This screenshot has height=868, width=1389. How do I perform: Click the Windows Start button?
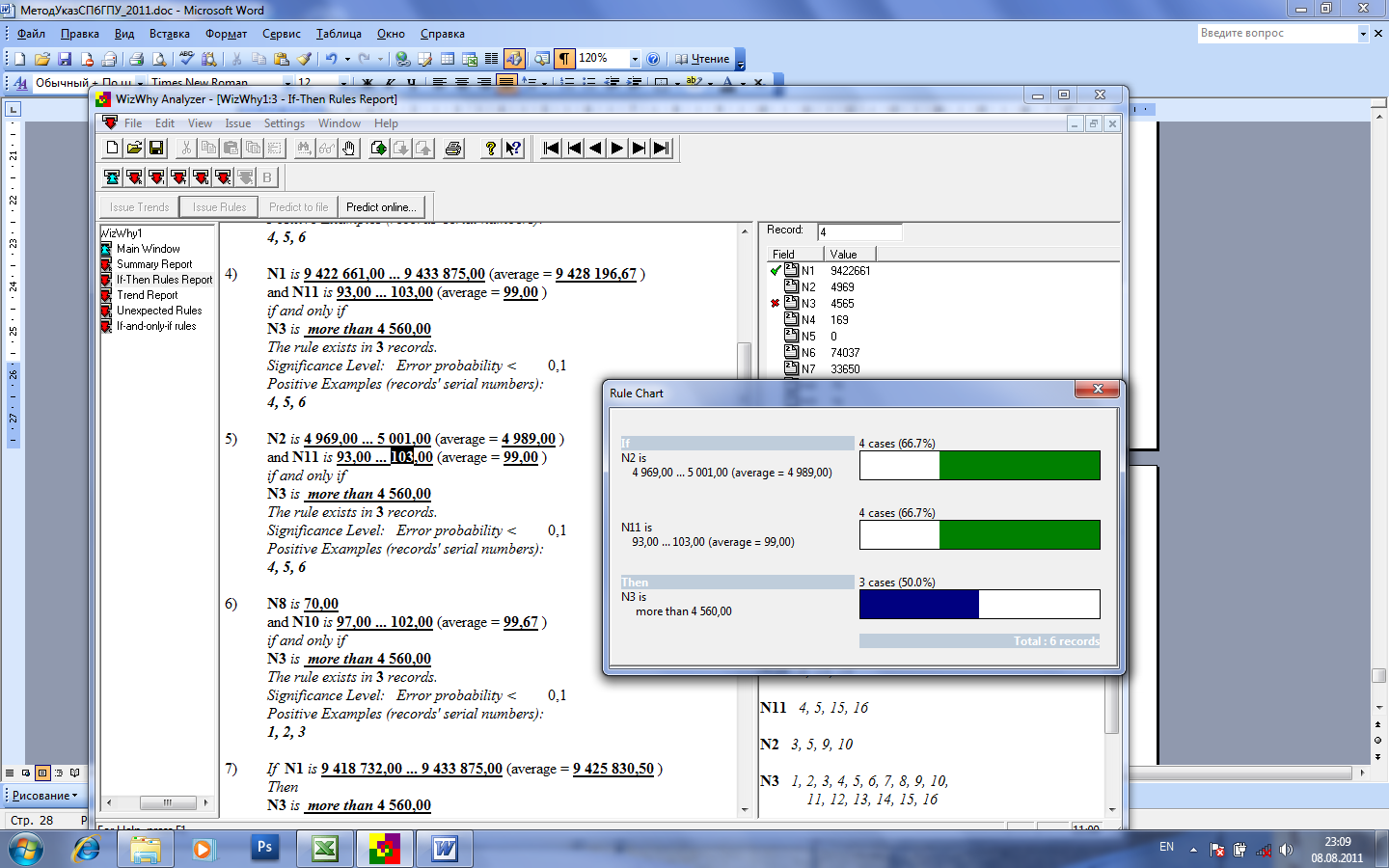coord(25,849)
